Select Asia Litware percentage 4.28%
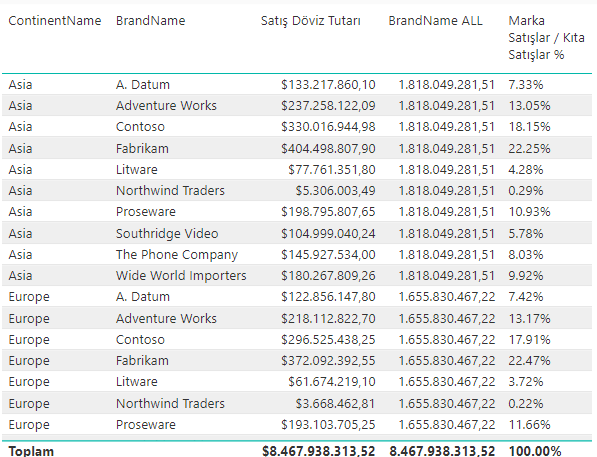Viewport: 597px width, 457px height. 525,169
